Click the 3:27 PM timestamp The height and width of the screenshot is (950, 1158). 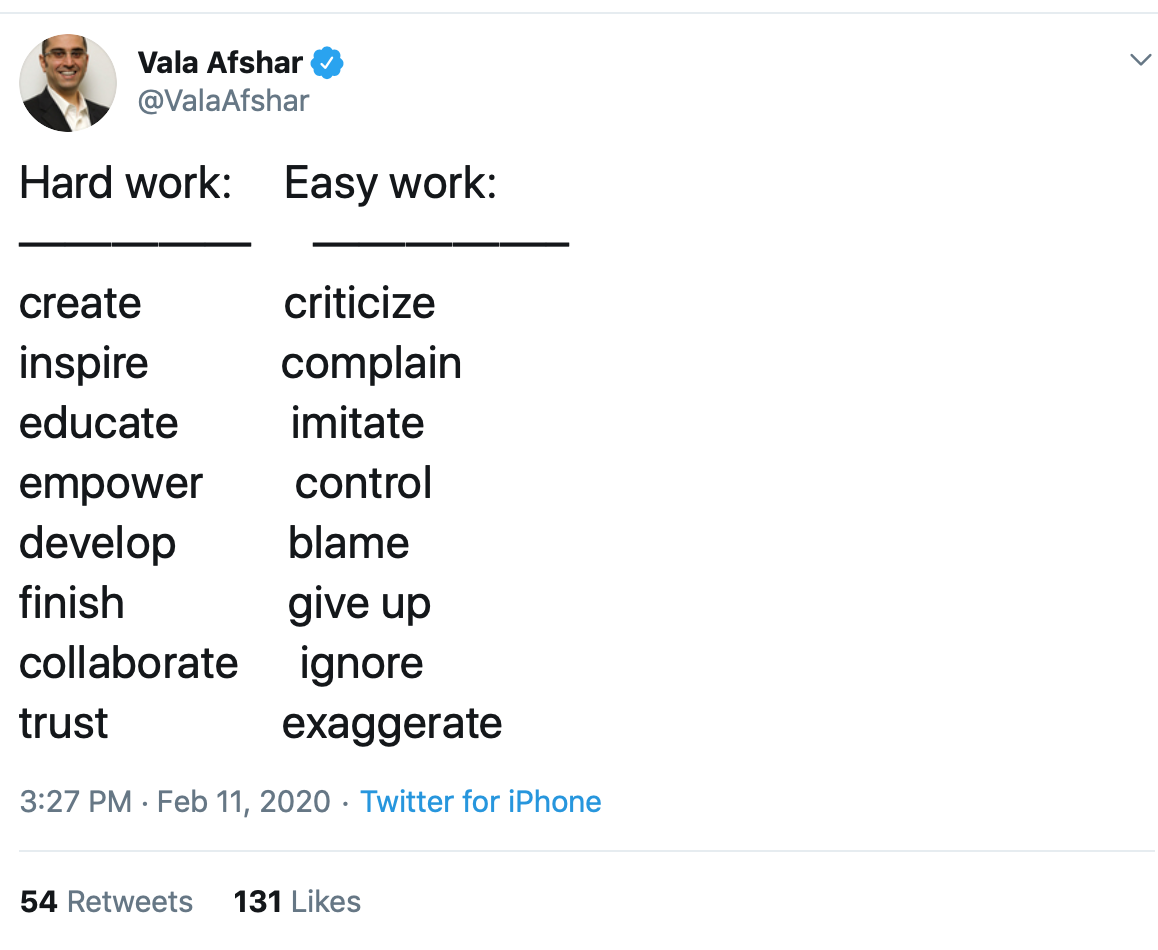[76, 802]
